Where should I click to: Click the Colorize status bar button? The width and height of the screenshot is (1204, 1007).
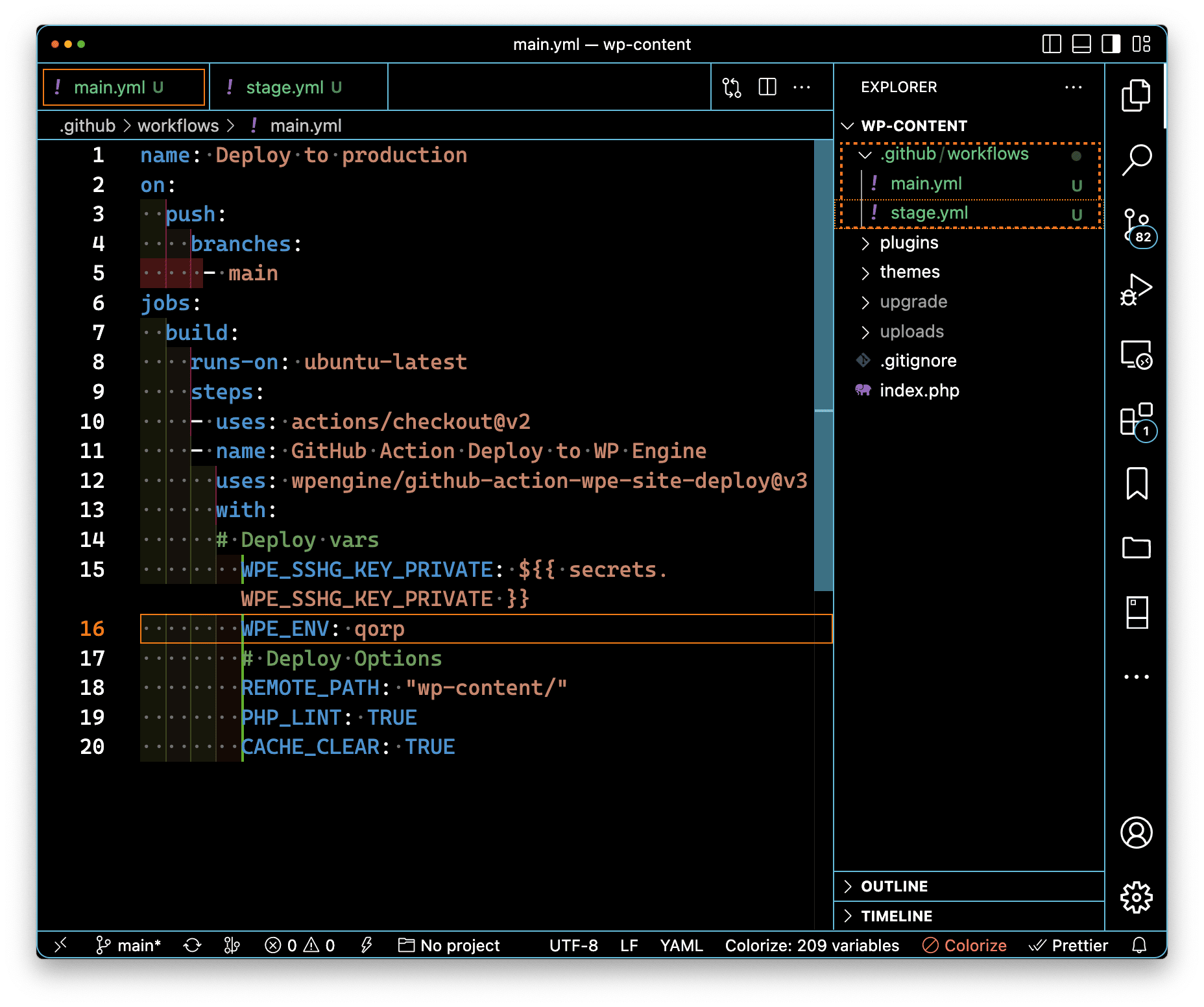point(965,945)
